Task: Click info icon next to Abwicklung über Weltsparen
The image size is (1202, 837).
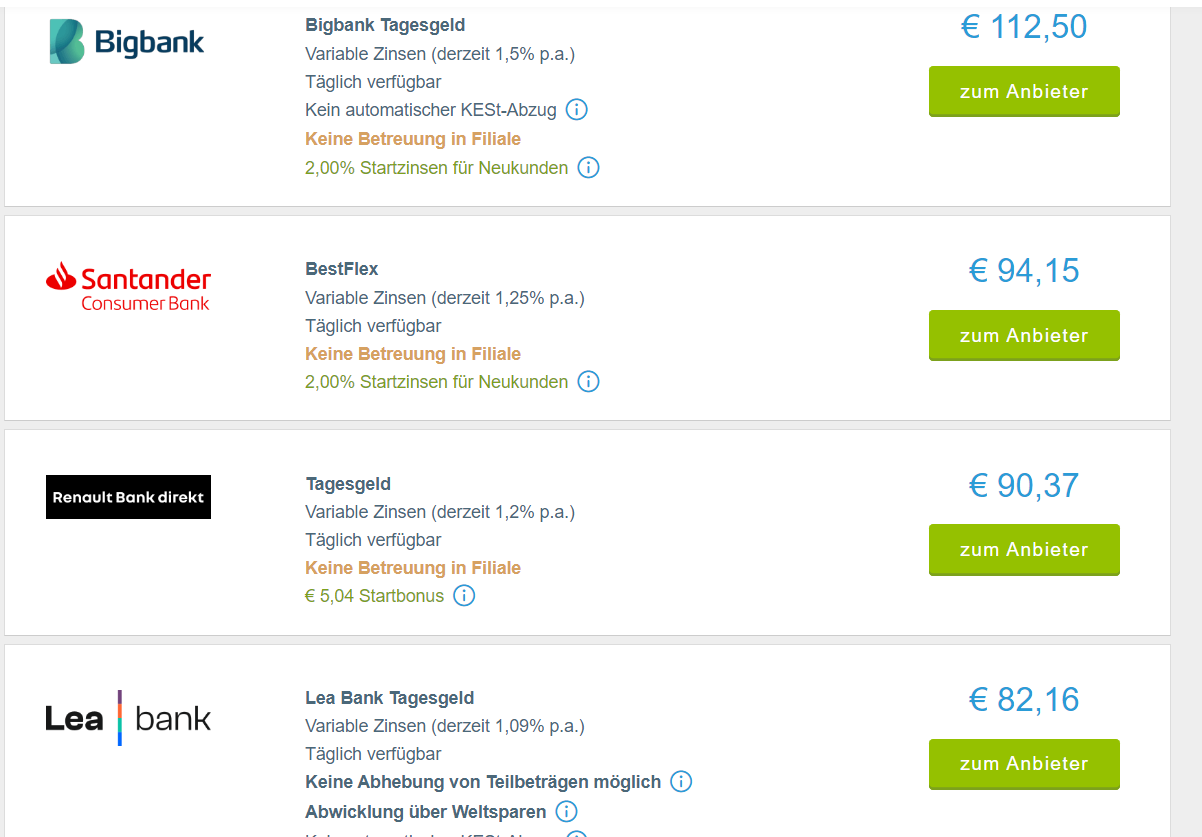Action: click(566, 811)
